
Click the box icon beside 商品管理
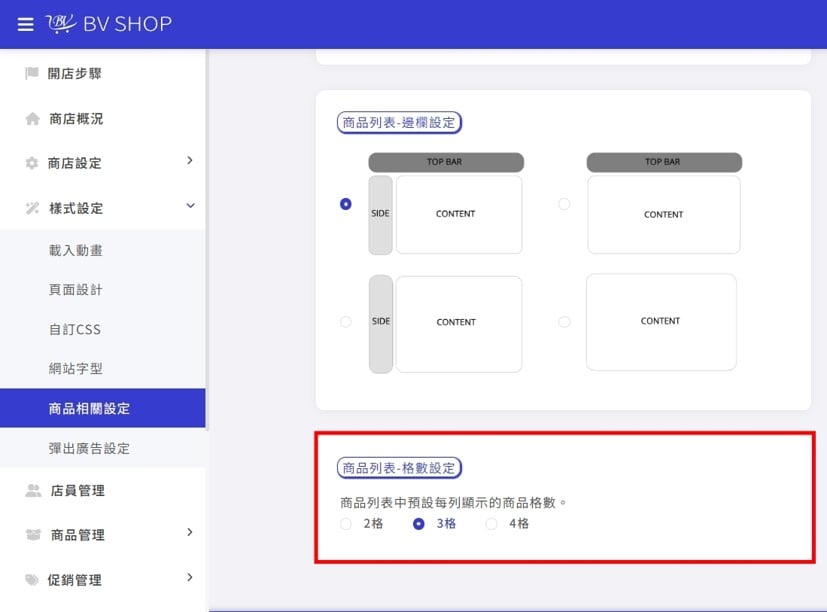tap(33, 534)
